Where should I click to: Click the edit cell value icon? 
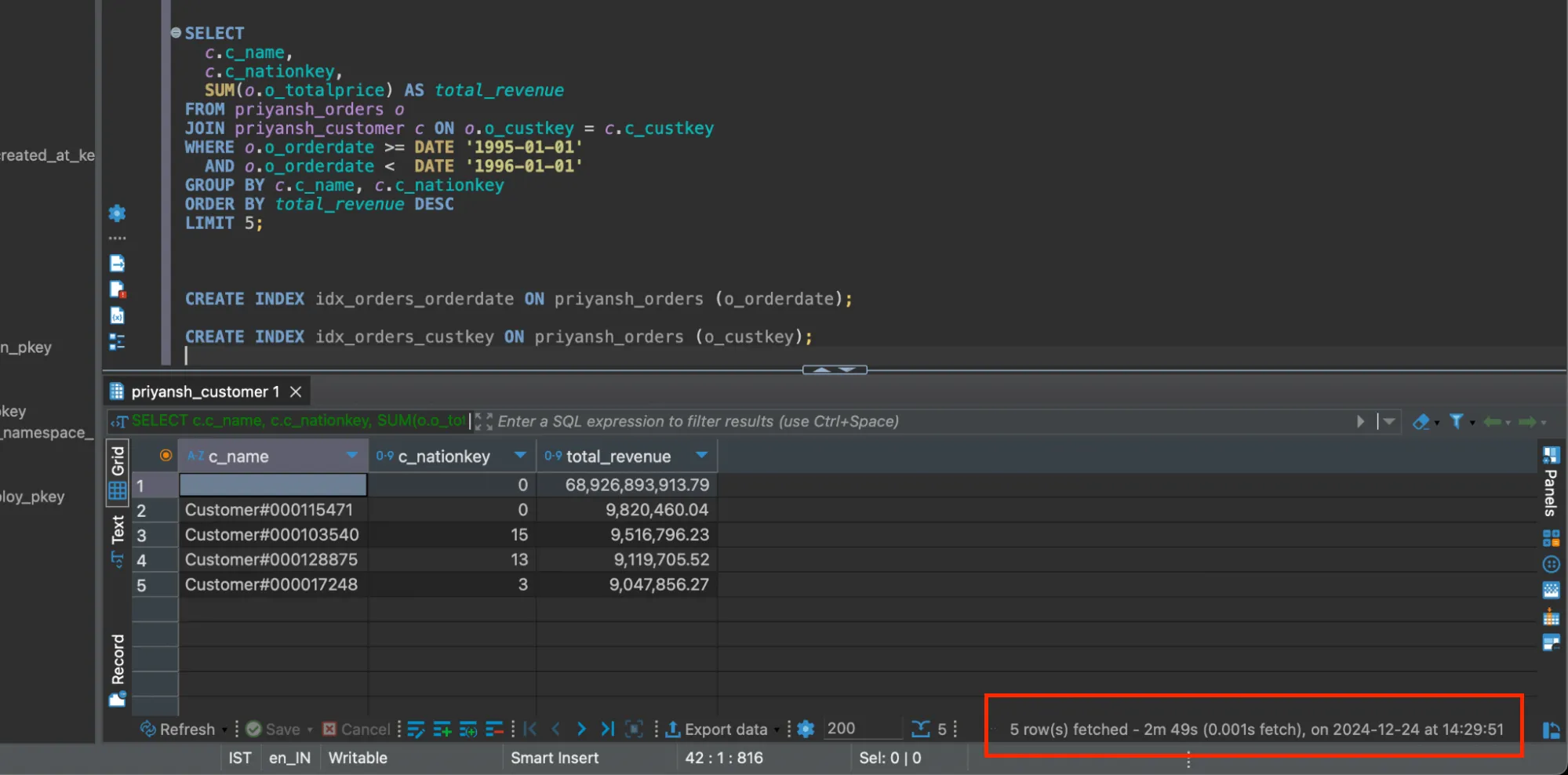click(416, 730)
